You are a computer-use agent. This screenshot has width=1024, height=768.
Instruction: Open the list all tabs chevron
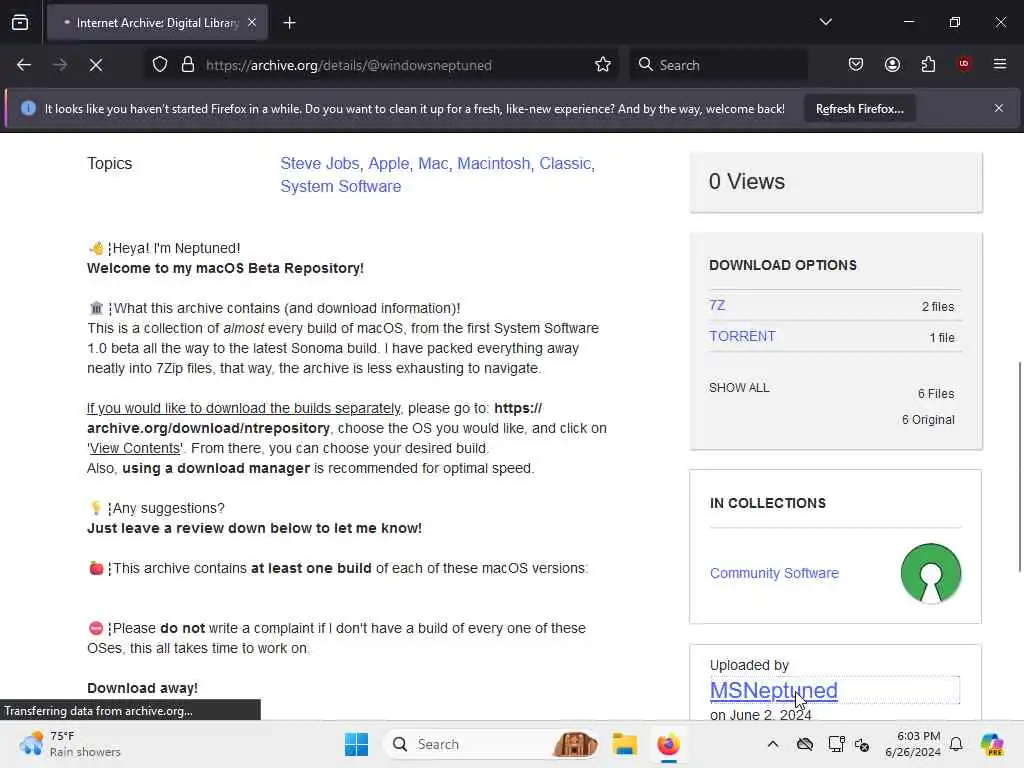click(x=825, y=22)
